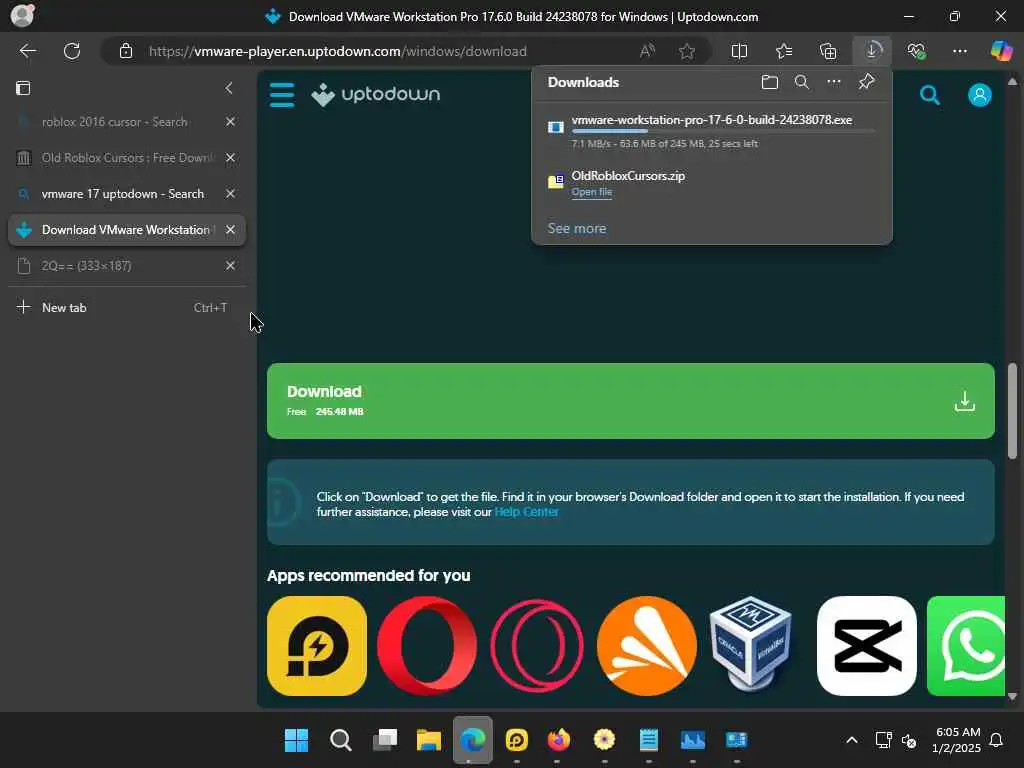Click OldRobloxCursors.zip download entry
This screenshot has height=768, width=1024.
(711, 184)
